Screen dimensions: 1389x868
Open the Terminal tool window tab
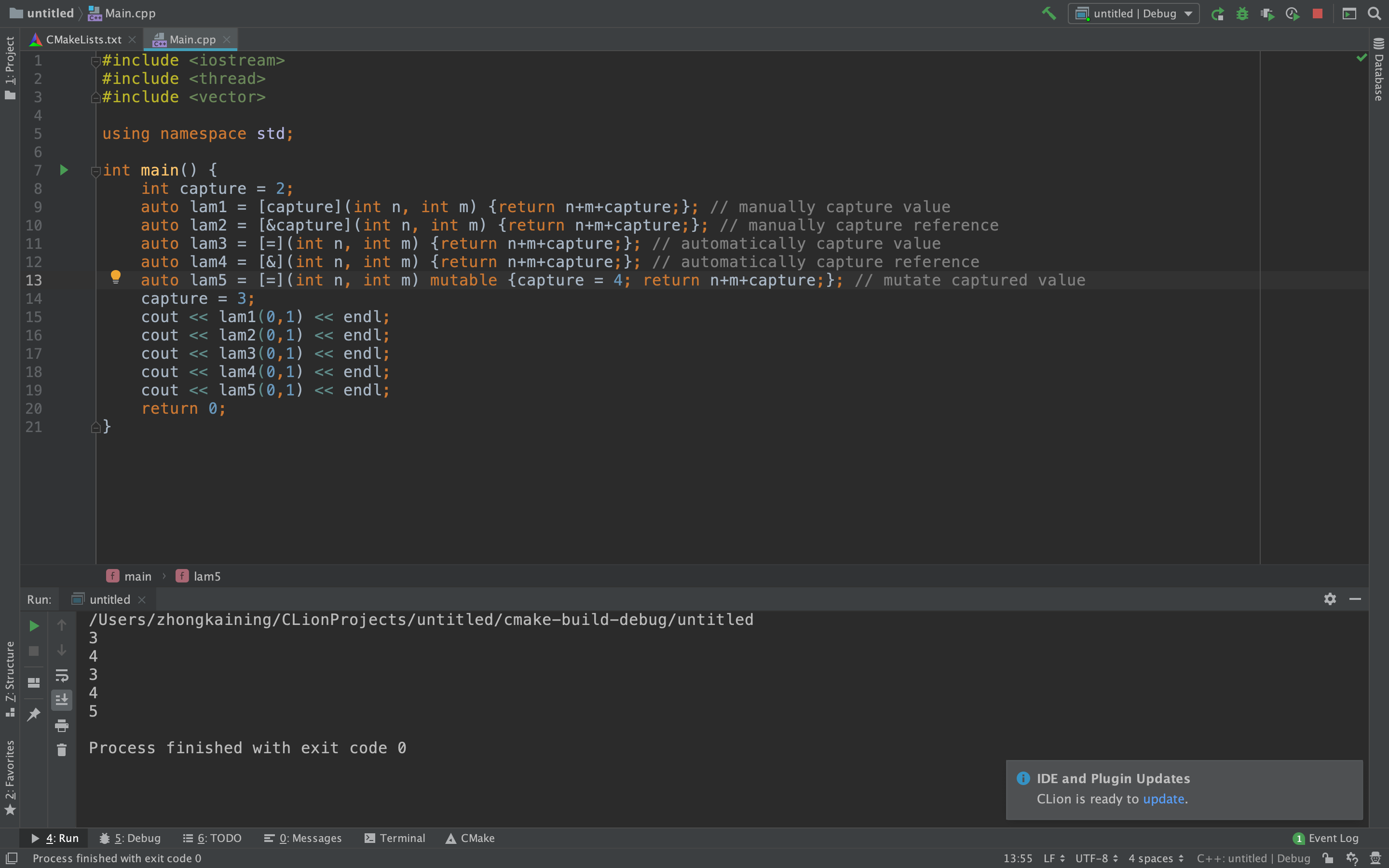coord(395,838)
